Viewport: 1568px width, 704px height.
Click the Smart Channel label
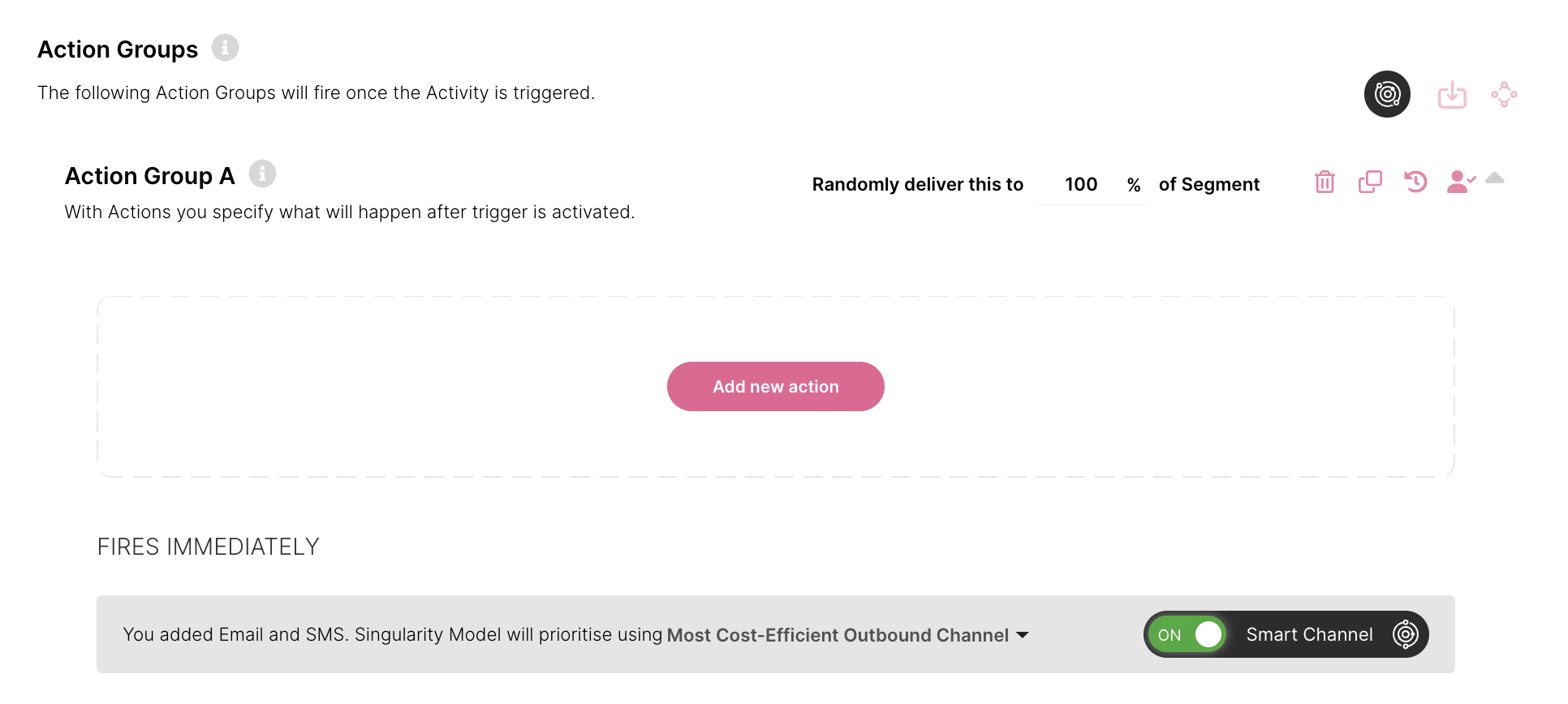point(1309,634)
